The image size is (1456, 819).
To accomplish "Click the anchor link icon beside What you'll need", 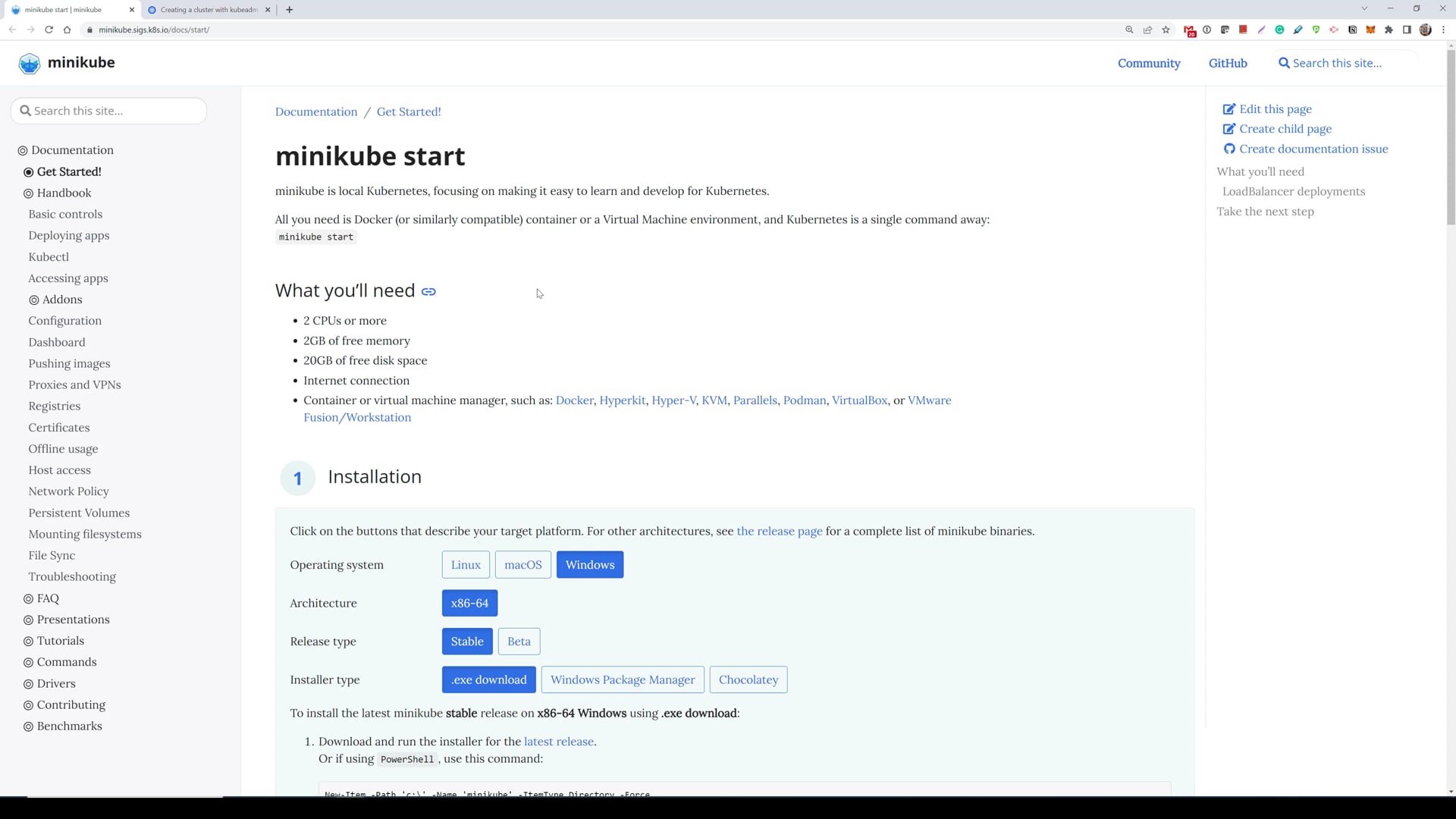I will pyautogui.click(x=428, y=292).
